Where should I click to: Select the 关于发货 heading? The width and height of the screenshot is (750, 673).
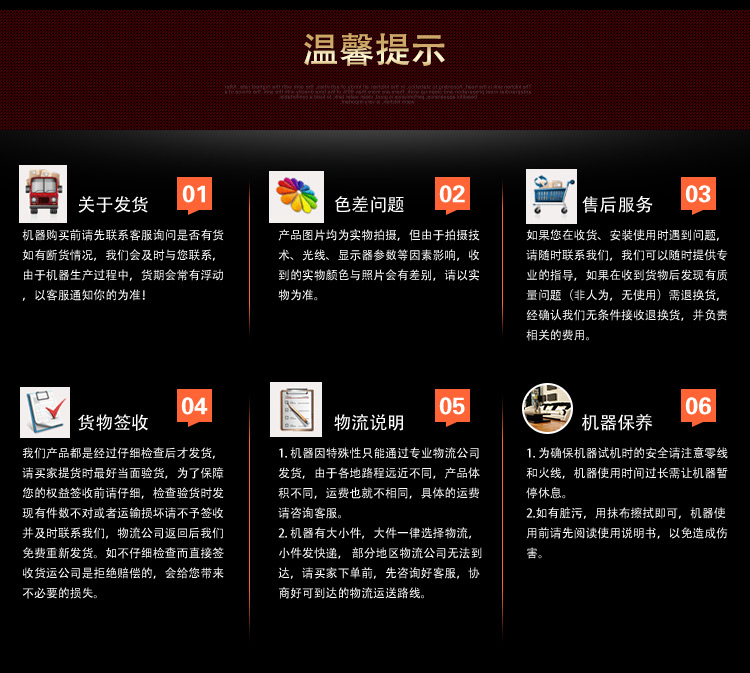[x=113, y=205]
